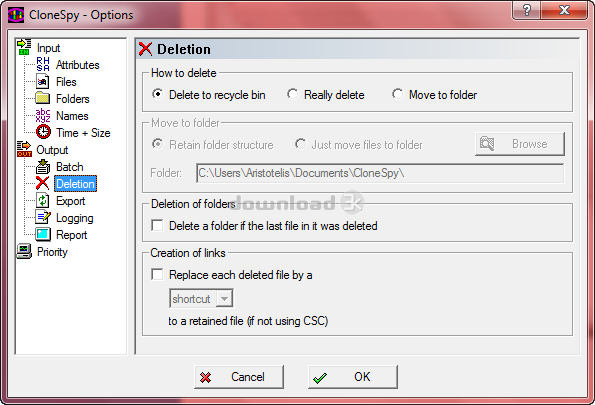Click the yellow Folders icon
Image resolution: width=595 pixels, height=405 pixels.
tap(43, 98)
